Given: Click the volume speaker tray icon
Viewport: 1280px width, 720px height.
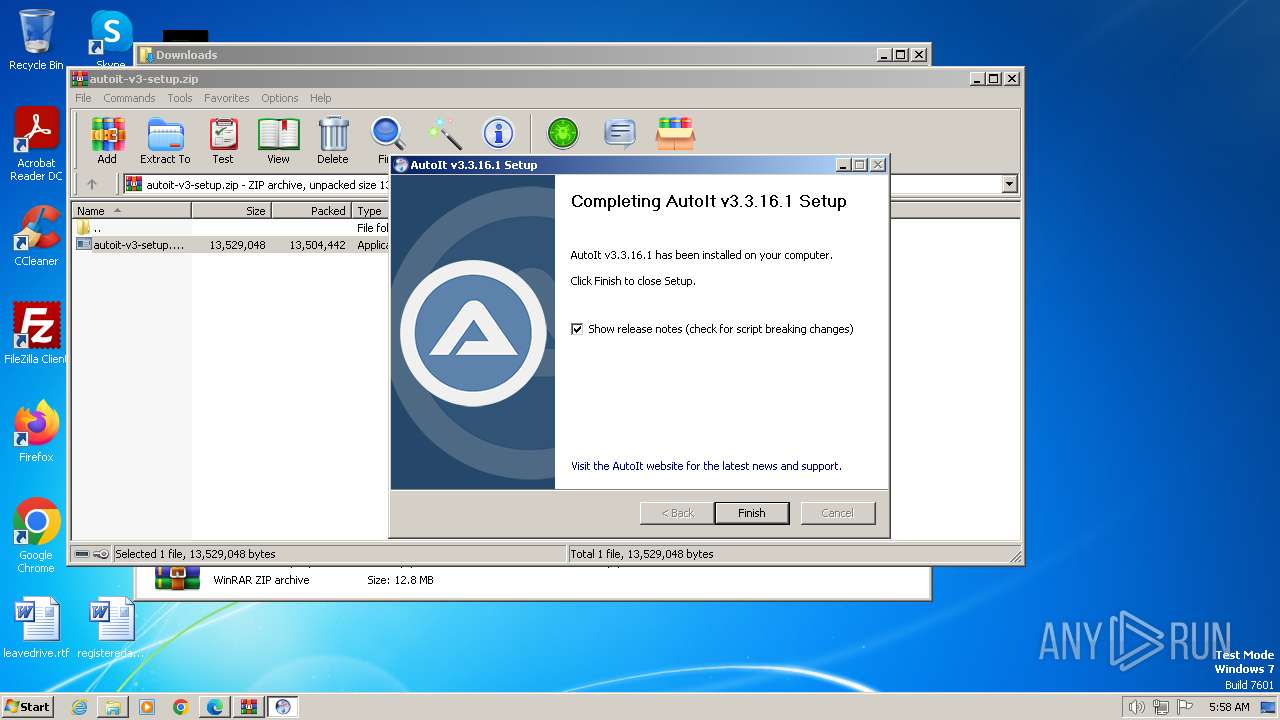Looking at the screenshot, I should click(x=1136, y=707).
